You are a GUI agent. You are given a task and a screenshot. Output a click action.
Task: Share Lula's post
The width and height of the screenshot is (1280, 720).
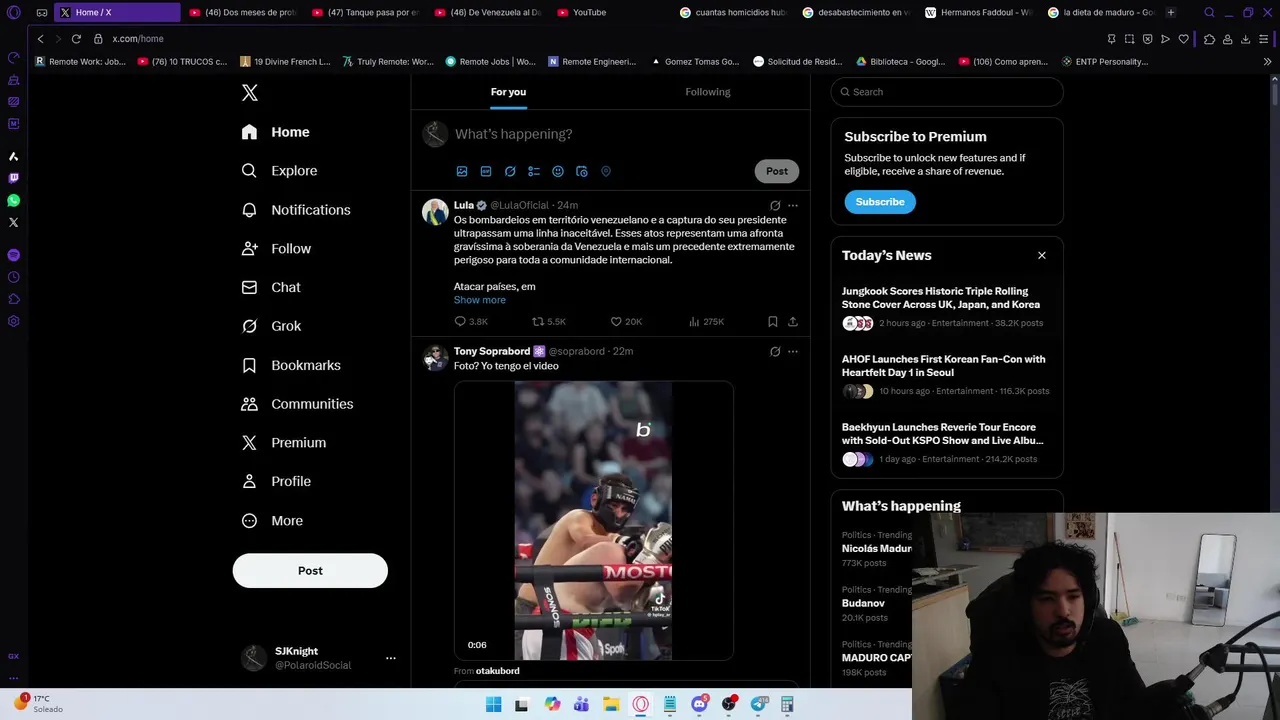click(x=793, y=322)
